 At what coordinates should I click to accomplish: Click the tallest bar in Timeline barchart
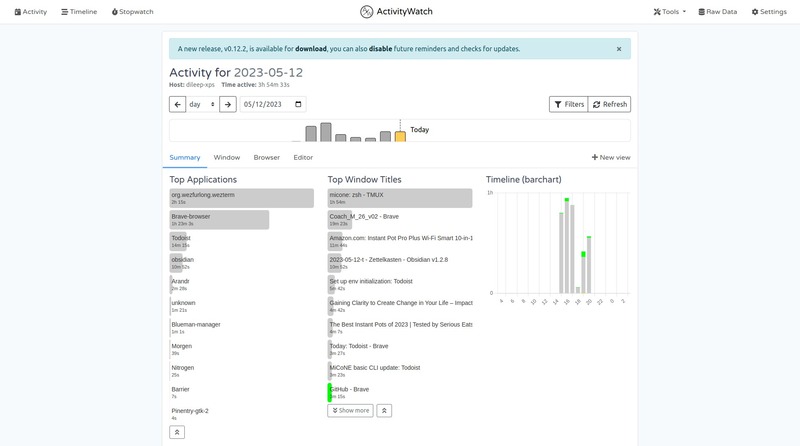tap(567, 245)
